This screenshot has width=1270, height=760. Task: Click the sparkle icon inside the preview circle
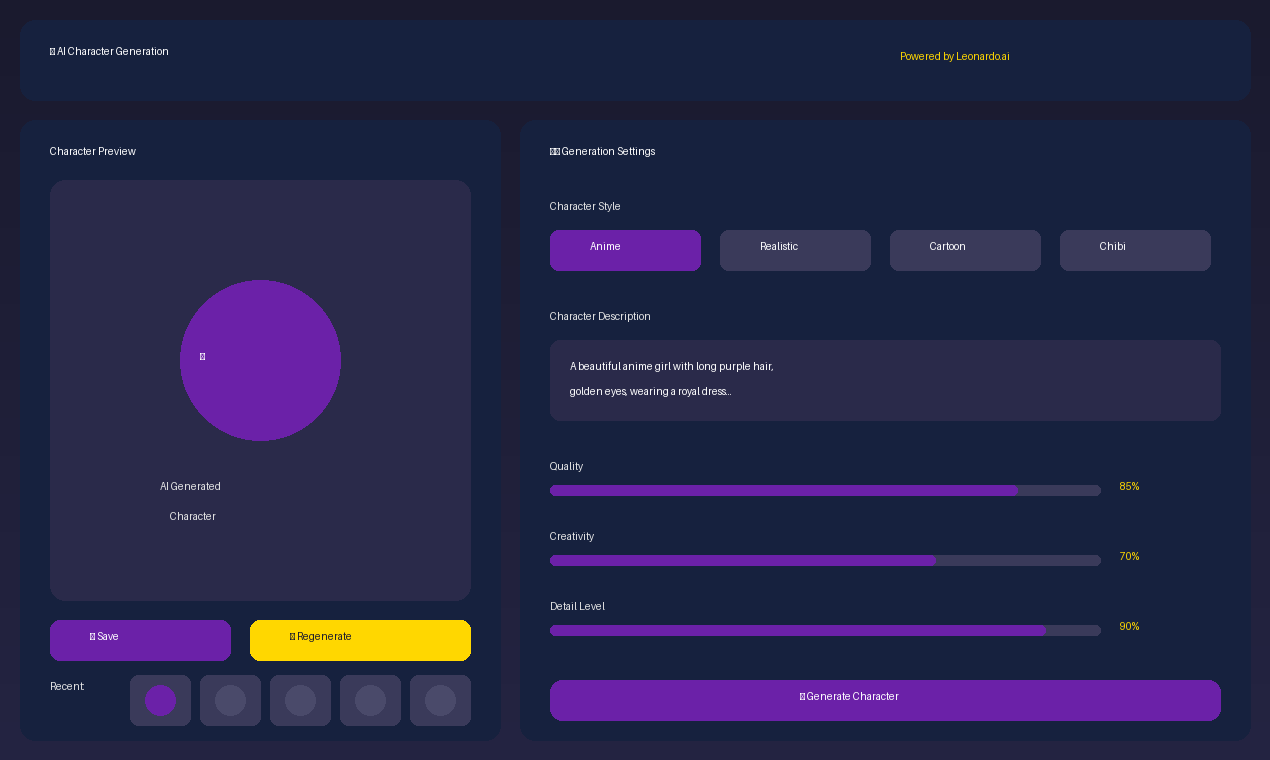click(x=202, y=356)
